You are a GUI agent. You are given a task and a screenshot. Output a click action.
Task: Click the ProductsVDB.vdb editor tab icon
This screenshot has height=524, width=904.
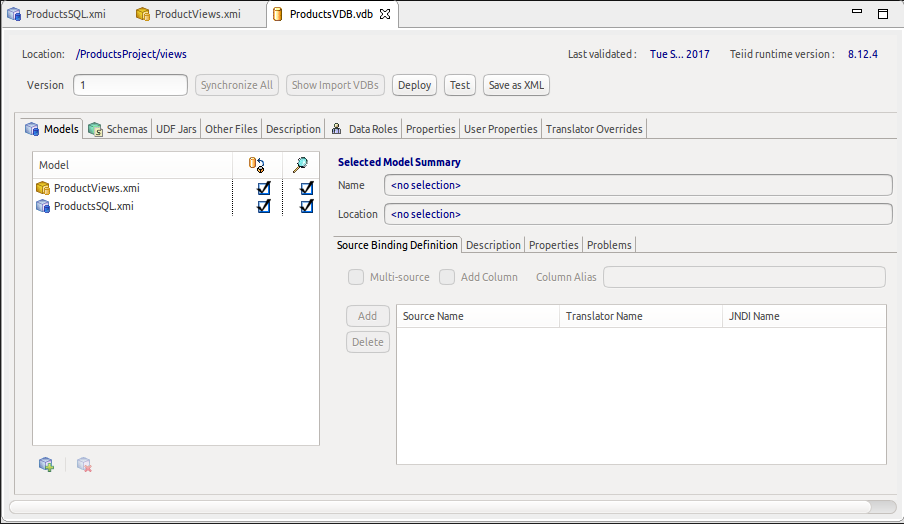coord(277,14)
